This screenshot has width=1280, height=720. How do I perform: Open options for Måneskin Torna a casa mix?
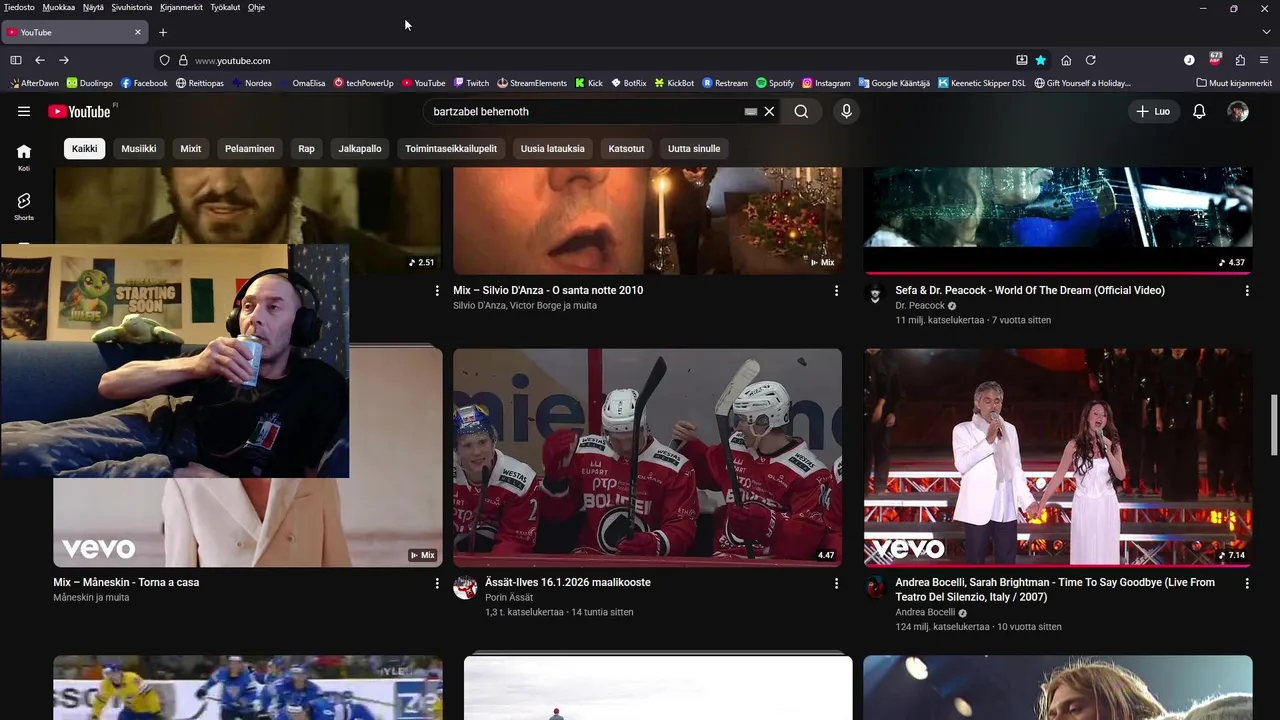tap(437, 583)
